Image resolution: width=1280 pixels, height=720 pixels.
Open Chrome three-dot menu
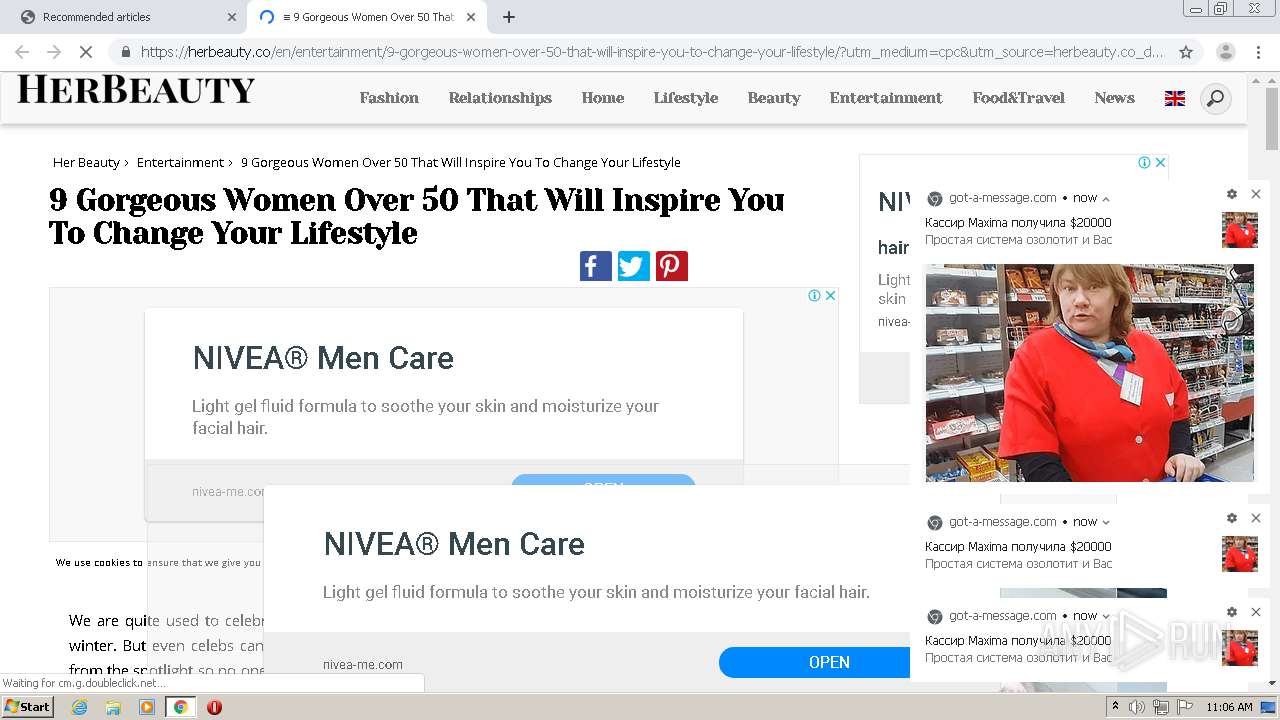pyautogui.click(x=1258, y=52)
